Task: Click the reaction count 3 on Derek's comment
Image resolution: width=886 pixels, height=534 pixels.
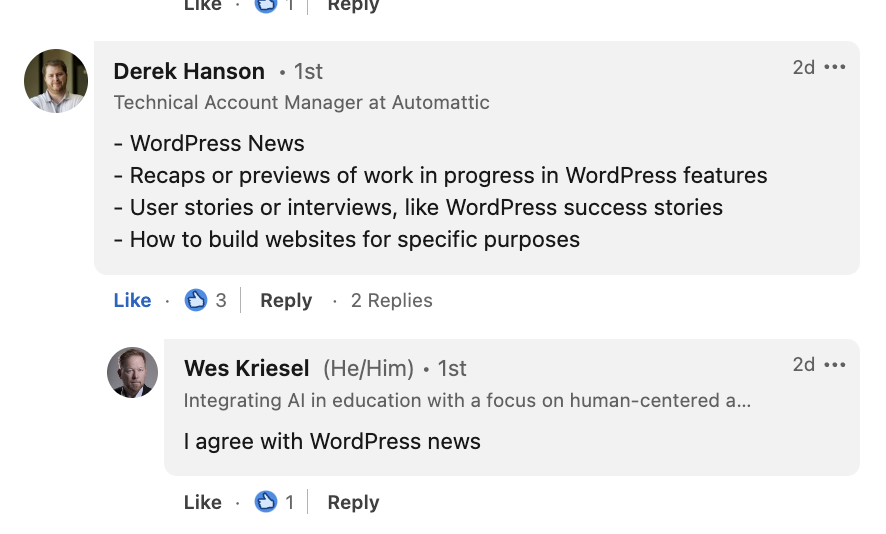Action: pyautogui.click(x=221, y=300)
